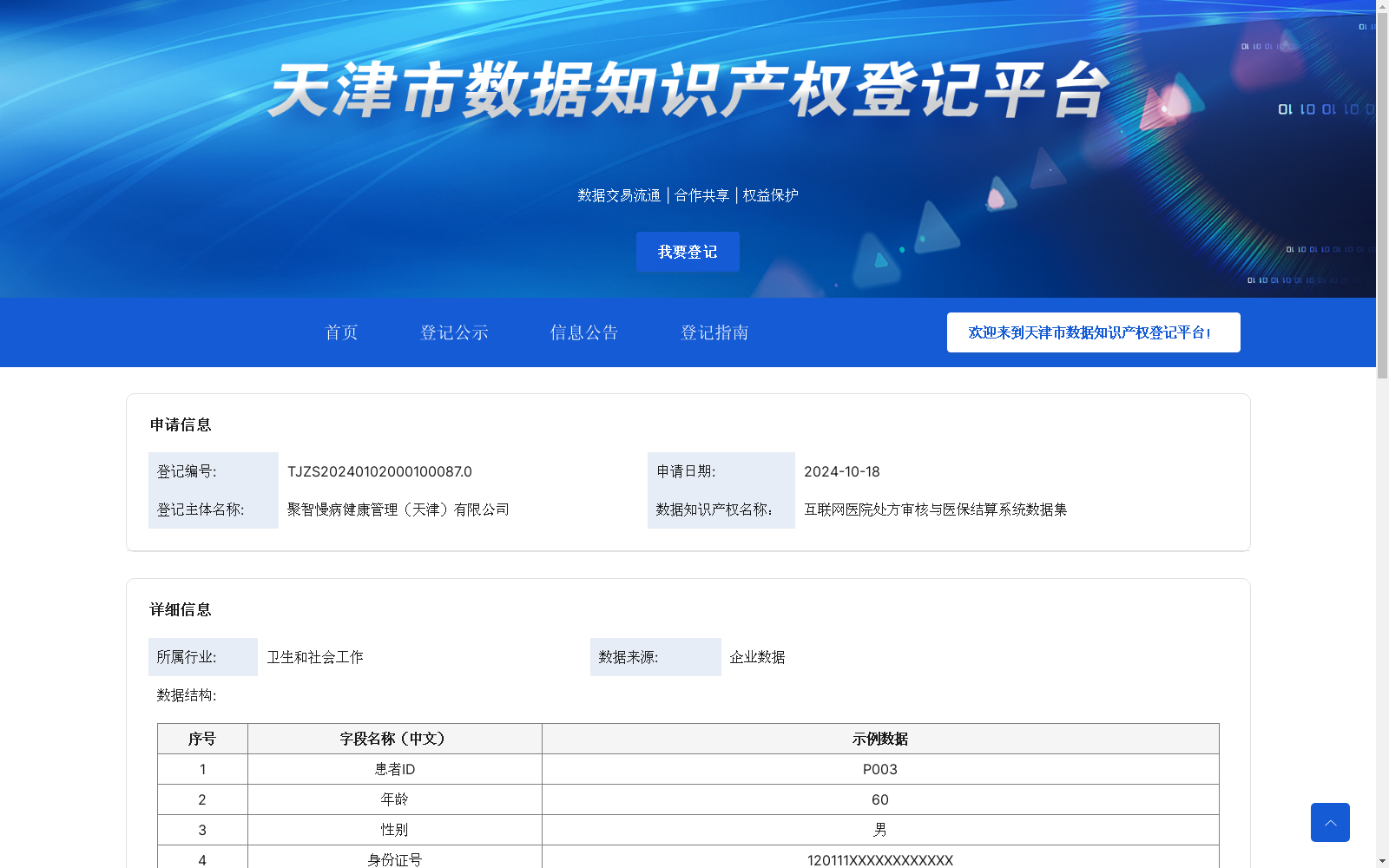Open the 首页 nav item
The image size is (1389, 868).
[341, 332]
